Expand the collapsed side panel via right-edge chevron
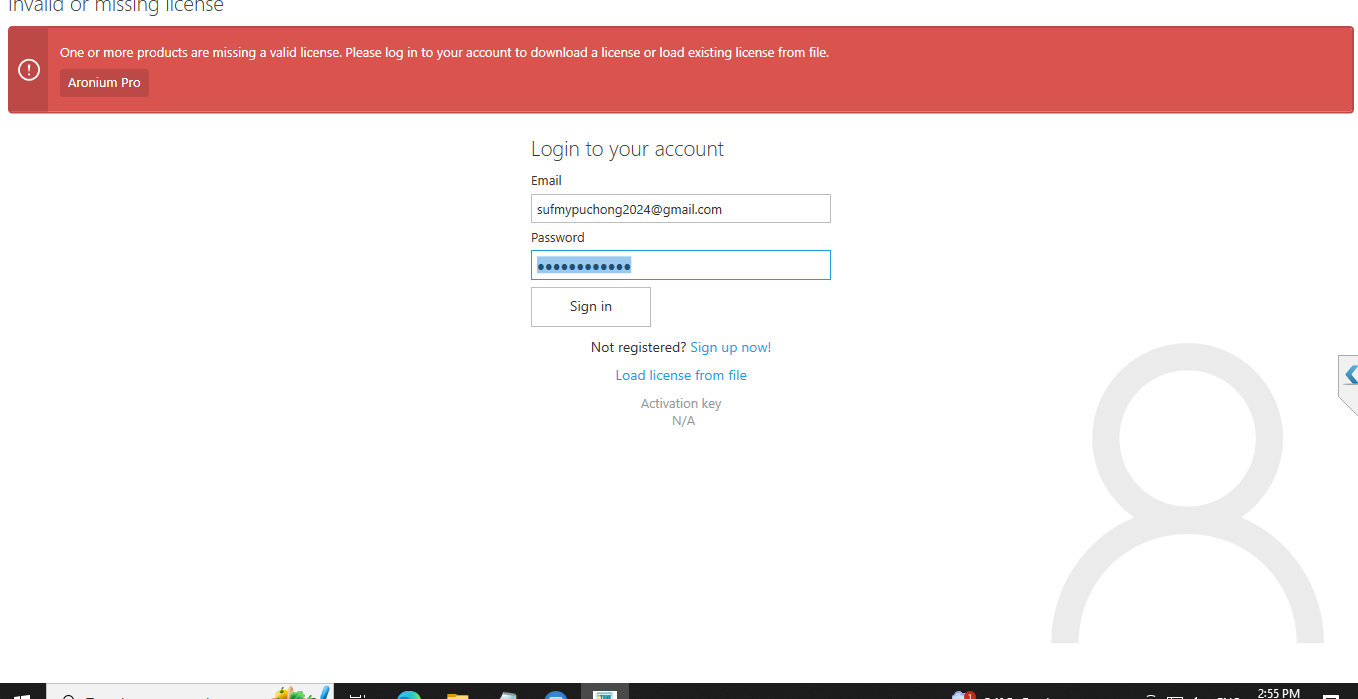1358x699 pixels. coord(1350,376)
